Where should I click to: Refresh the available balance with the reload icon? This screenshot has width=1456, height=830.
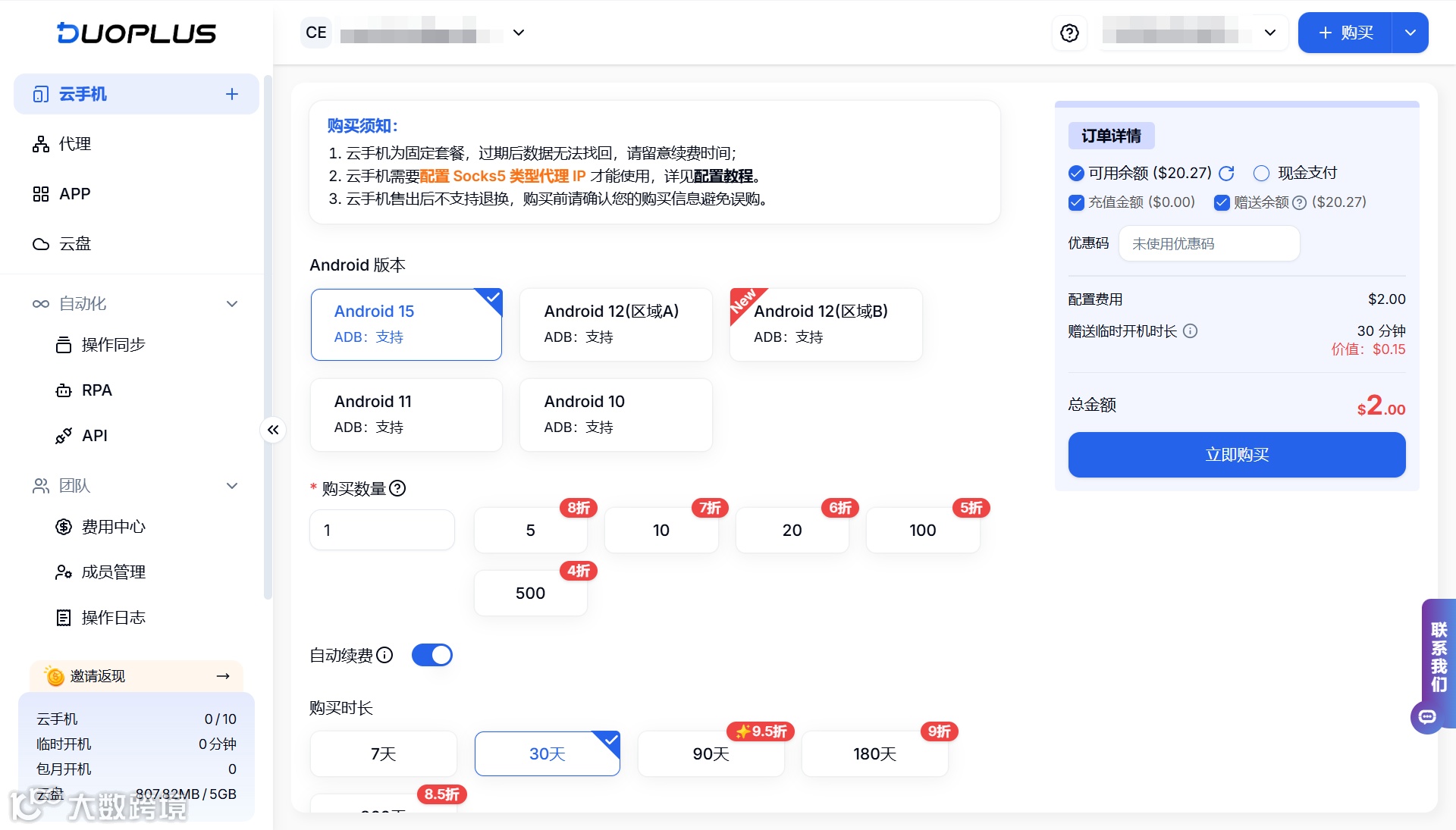point(1226,174)
